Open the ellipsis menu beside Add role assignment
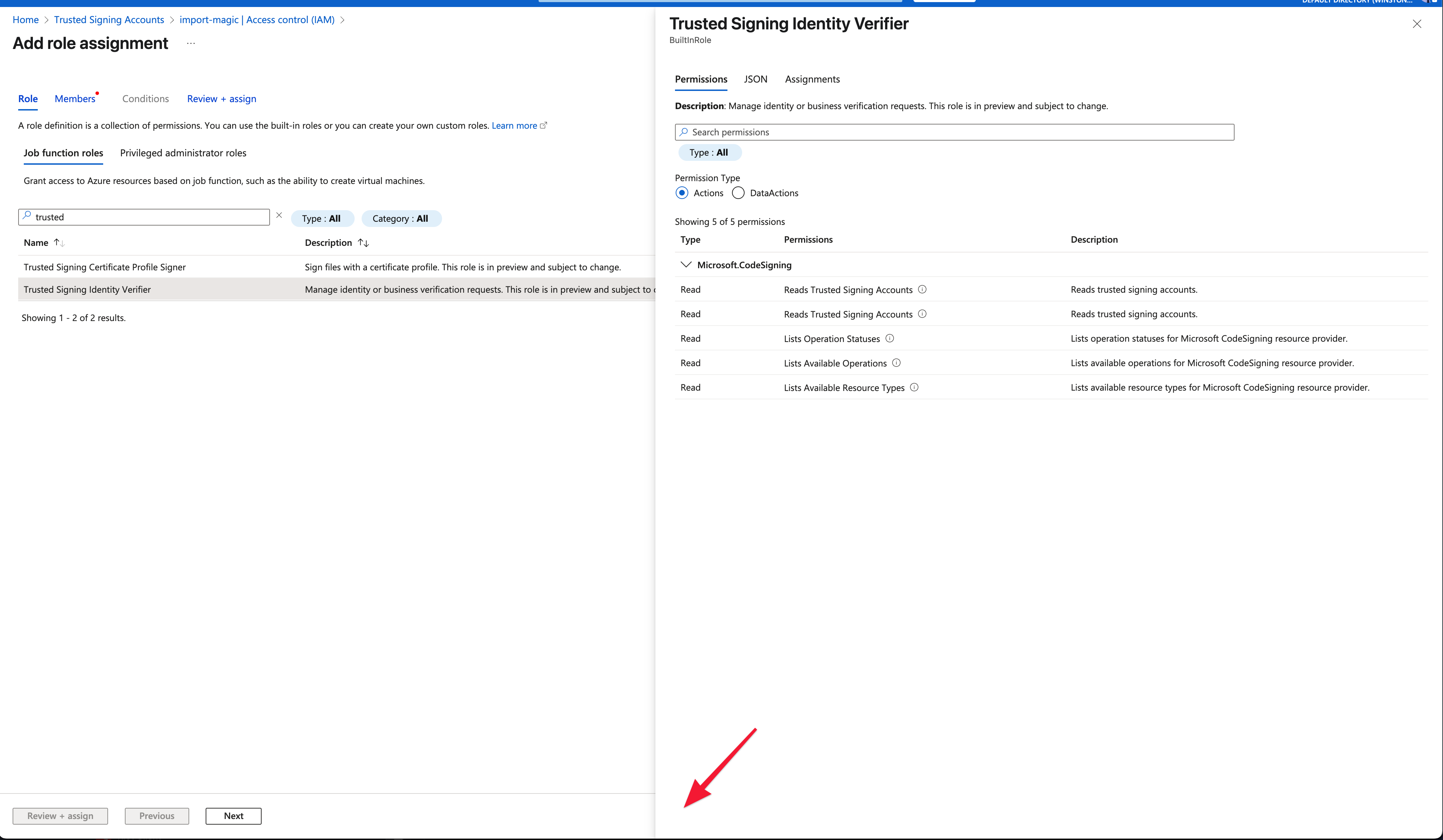 tap(191, 43)
